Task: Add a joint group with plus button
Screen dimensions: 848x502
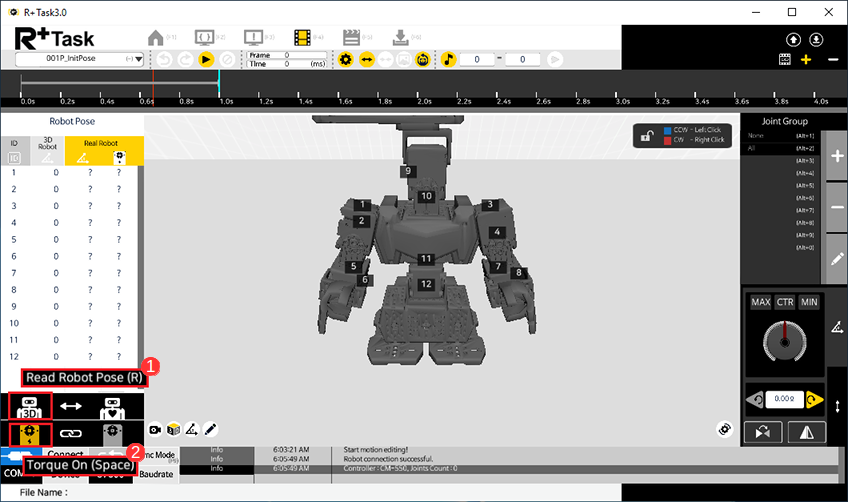Action: click(x=838, y=157)
